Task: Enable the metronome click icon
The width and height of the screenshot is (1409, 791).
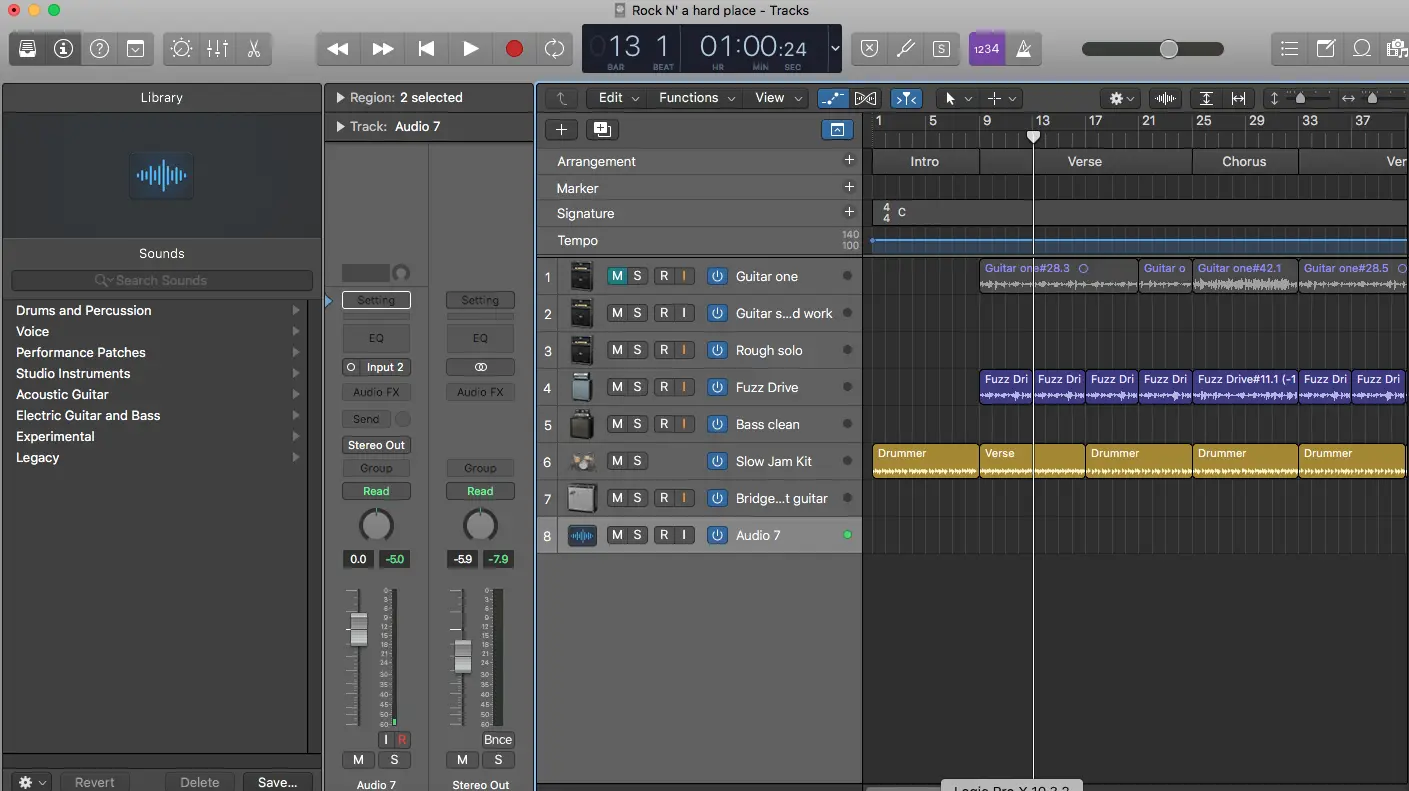Action: (x=1024, y=48)
